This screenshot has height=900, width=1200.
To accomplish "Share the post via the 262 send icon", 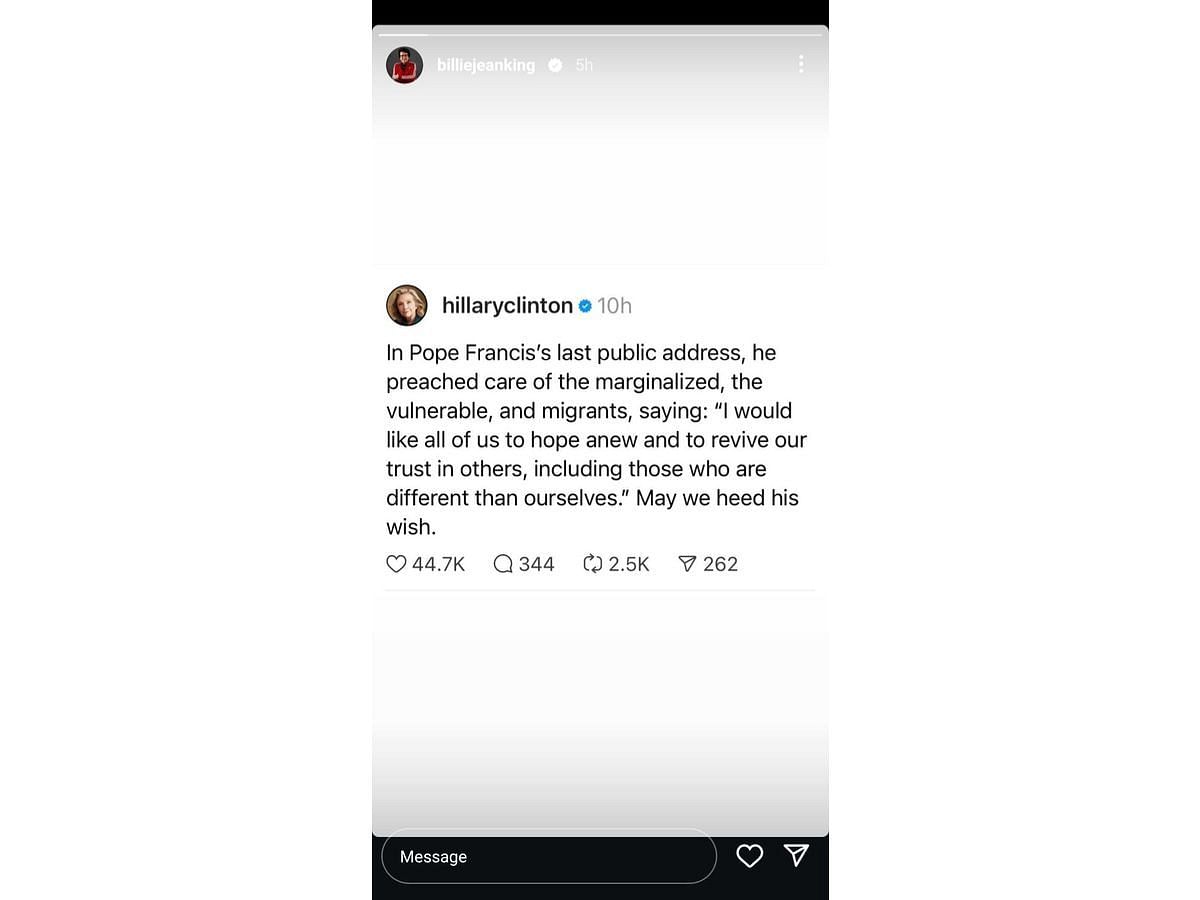I will point(687,564).
